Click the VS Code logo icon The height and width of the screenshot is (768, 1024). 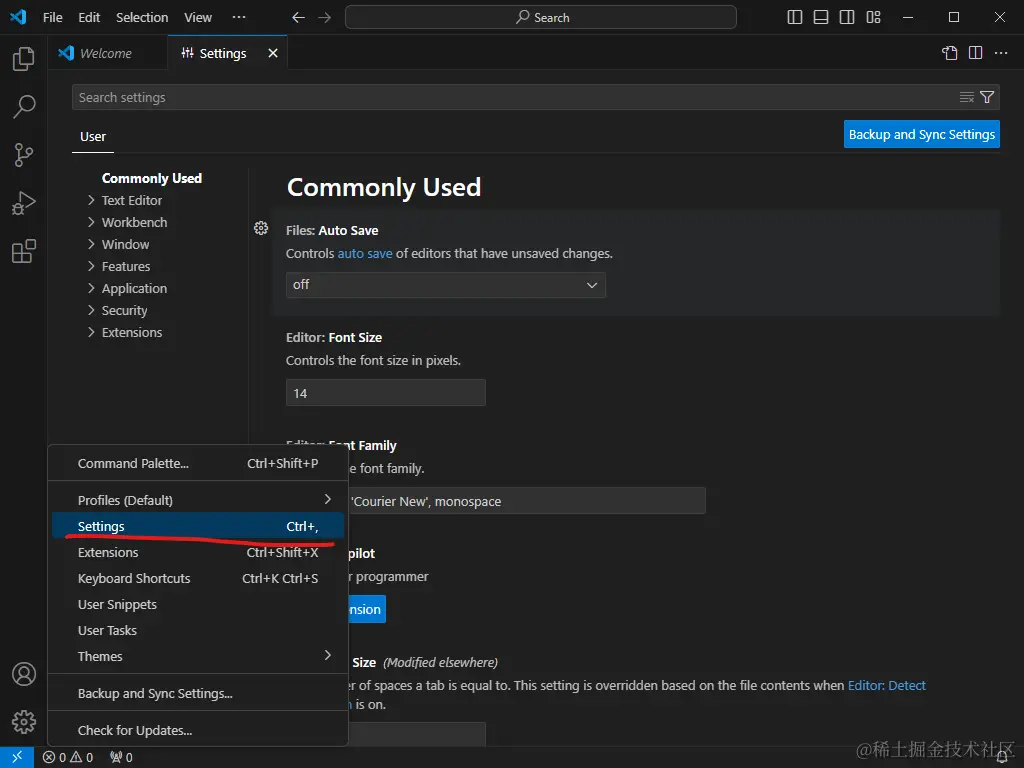[x=18, y=17]
